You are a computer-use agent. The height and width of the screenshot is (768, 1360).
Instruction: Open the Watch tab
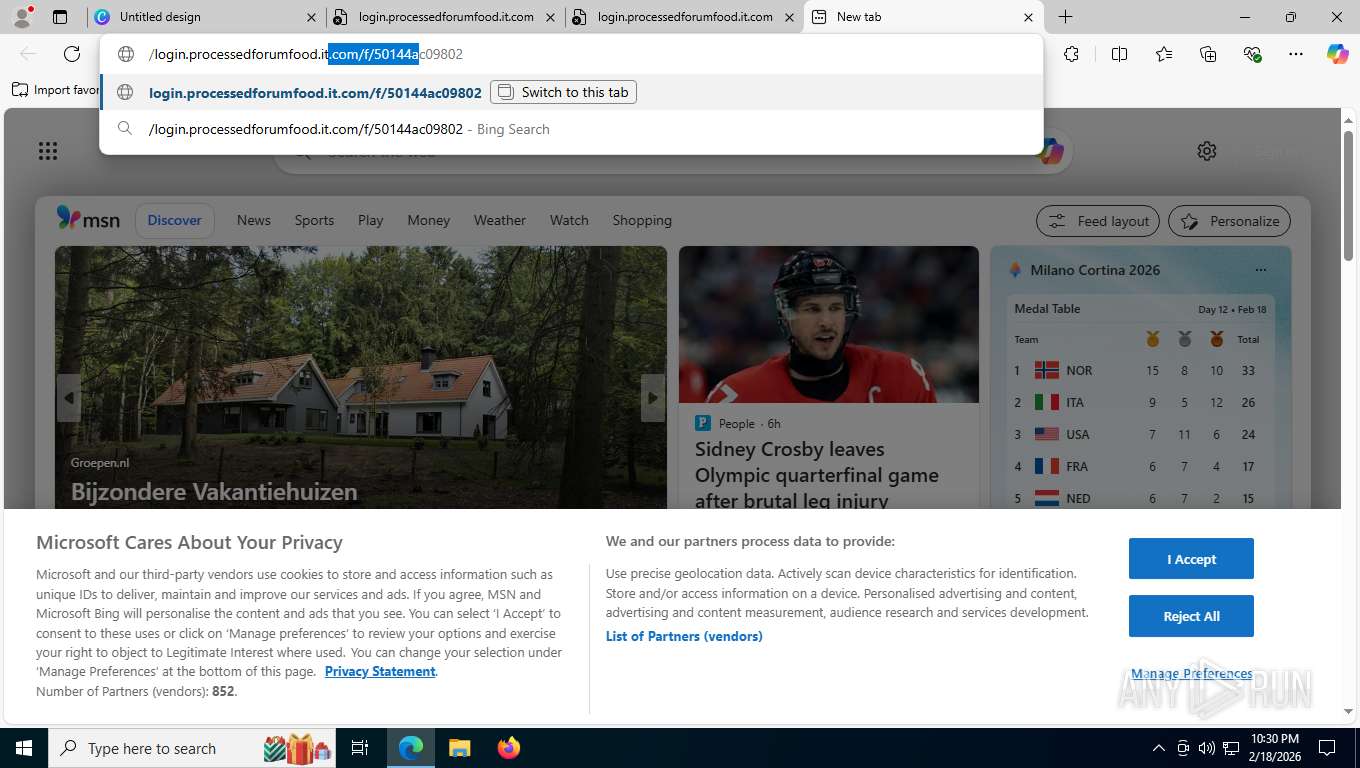[x=569, y=220]
